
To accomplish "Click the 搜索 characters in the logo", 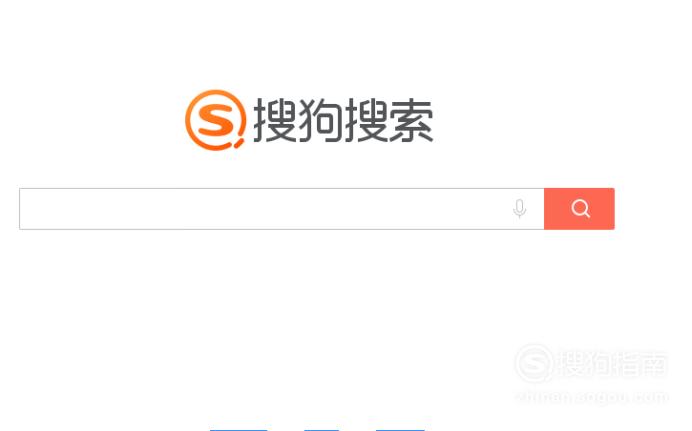I will 388,120.
